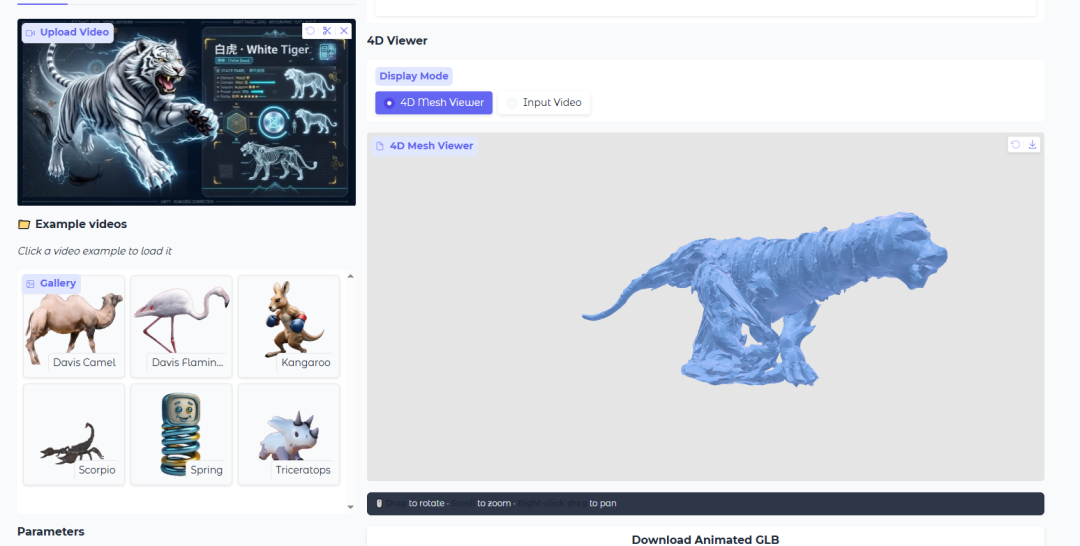
Task: Load the Kangaroo example video
Action: click(x=289, y=326)
